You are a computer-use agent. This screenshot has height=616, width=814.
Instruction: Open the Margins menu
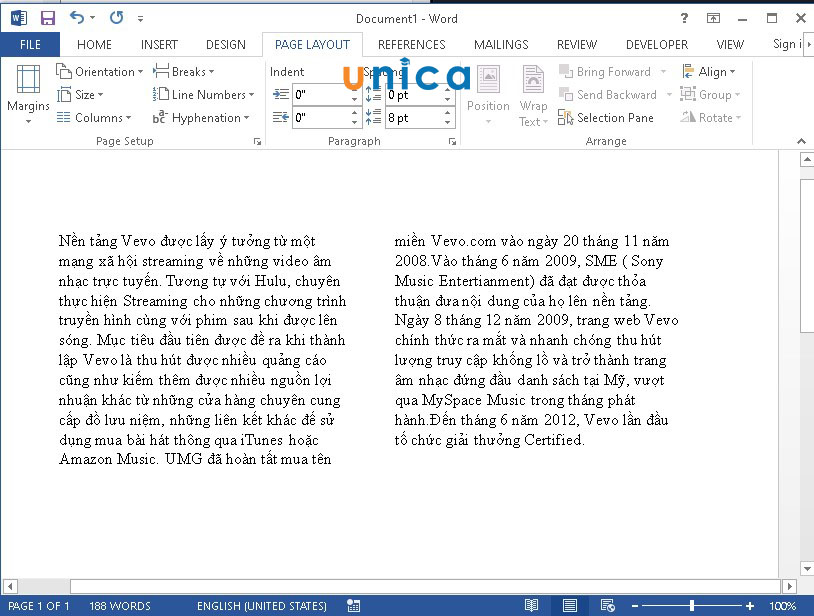tap(29, 94)
